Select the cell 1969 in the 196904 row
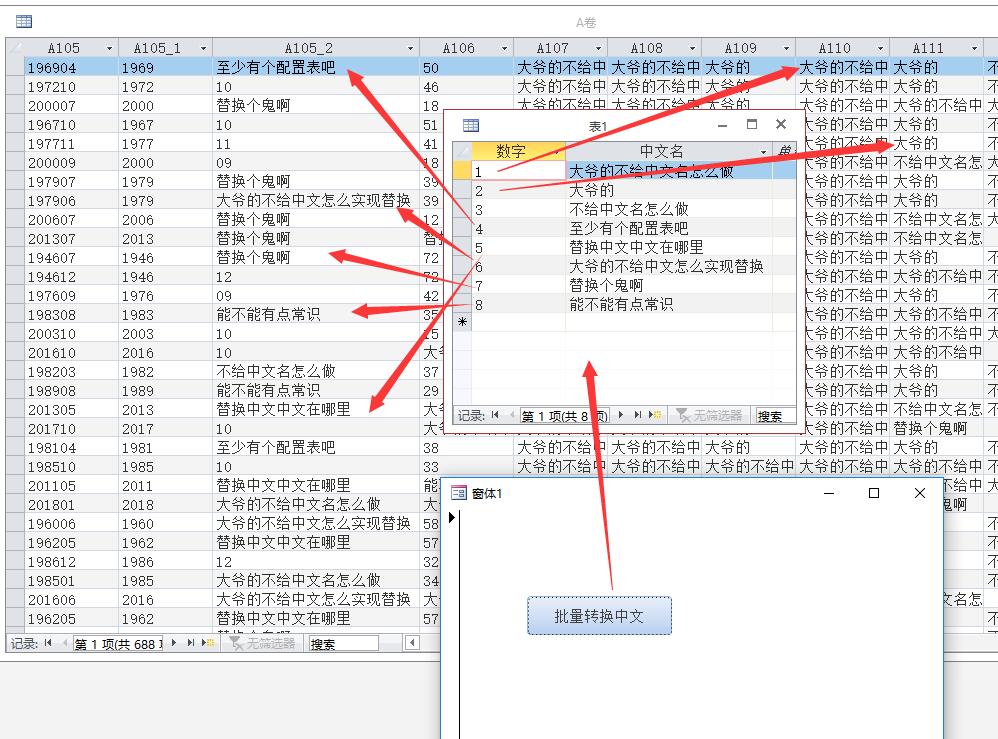This screenshot has height=739, width=998. pyautogui.click(x=165, y=67)
